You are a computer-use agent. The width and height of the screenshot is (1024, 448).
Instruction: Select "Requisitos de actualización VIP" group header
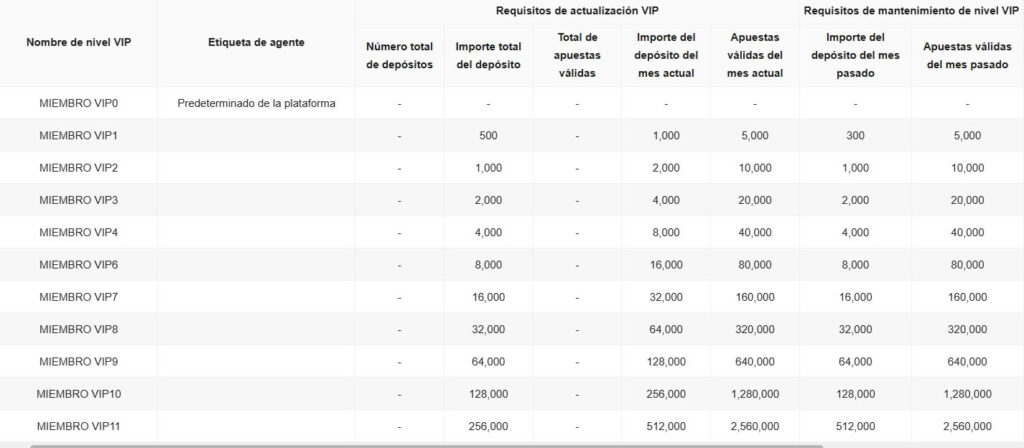(x=577, y=10)
